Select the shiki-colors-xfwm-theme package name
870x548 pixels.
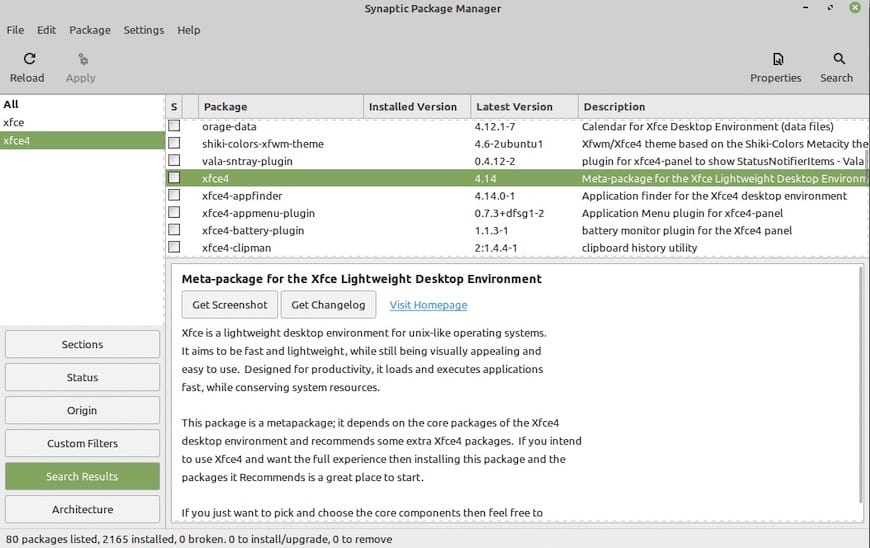[x=263, y=144]
